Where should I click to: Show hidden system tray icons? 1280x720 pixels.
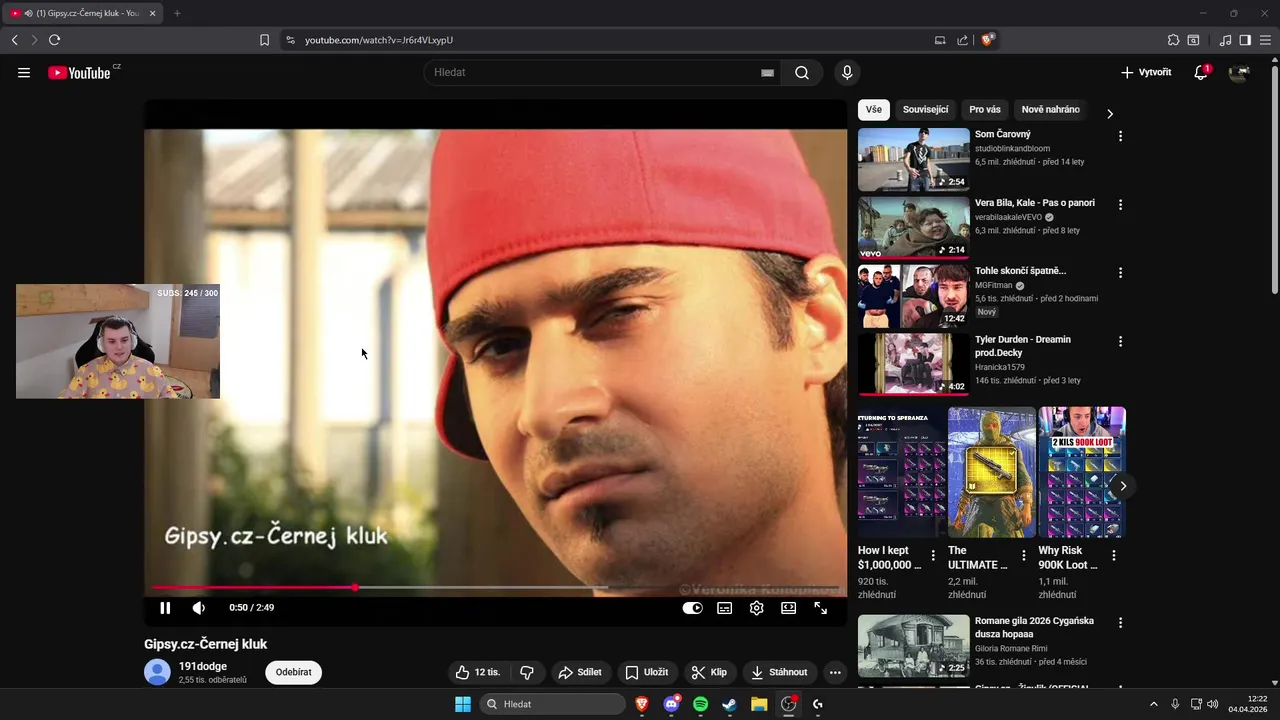[1153, 704]
